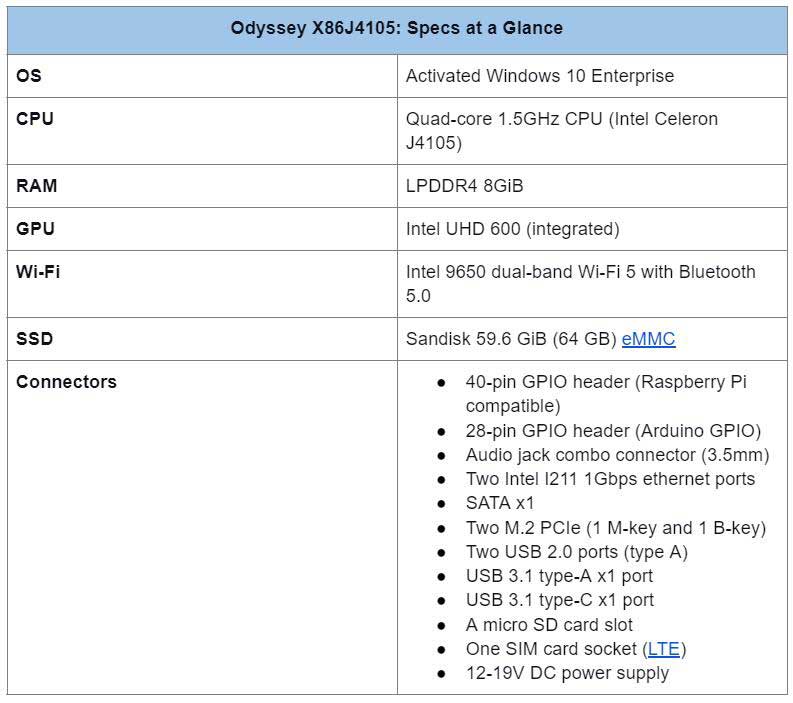Click 'Audio jack combo connector (3.5mm)' item
This screenshot has height=703, width=793.
click(617, 455)
